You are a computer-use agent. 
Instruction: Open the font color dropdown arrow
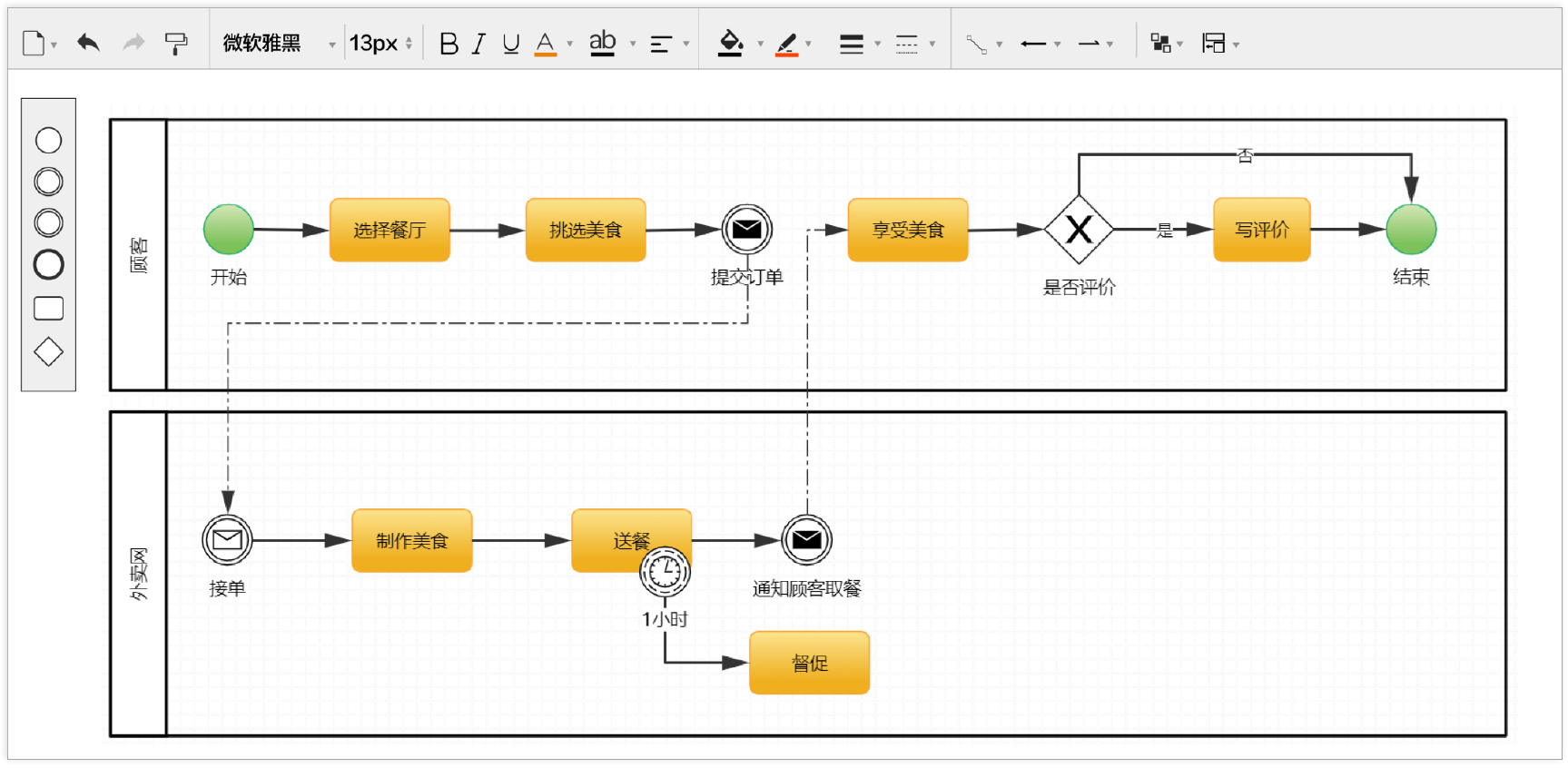[x=570, y=44]
